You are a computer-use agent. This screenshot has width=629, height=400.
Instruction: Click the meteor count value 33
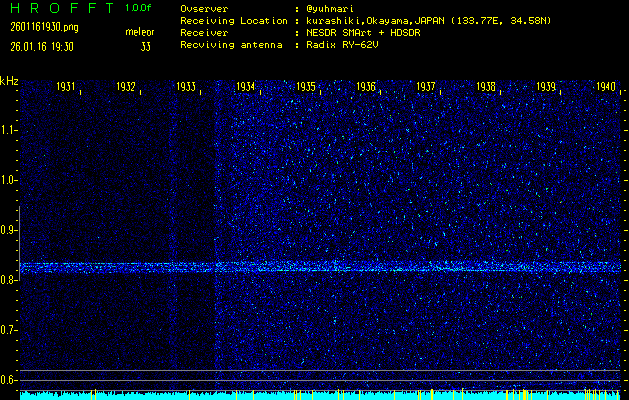coord(146,47)
